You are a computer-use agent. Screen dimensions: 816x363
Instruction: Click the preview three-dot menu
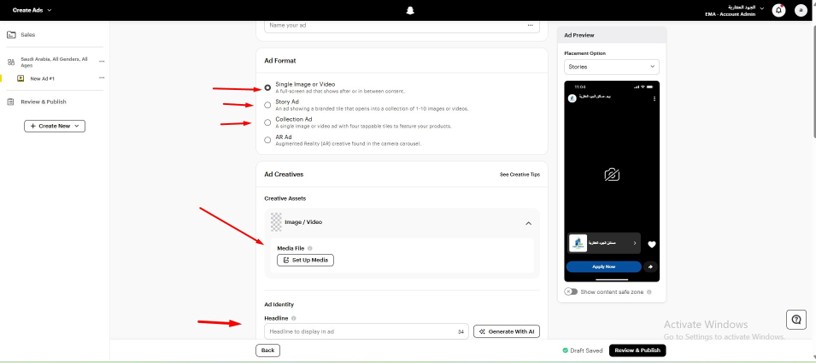(x=654, y=99)
